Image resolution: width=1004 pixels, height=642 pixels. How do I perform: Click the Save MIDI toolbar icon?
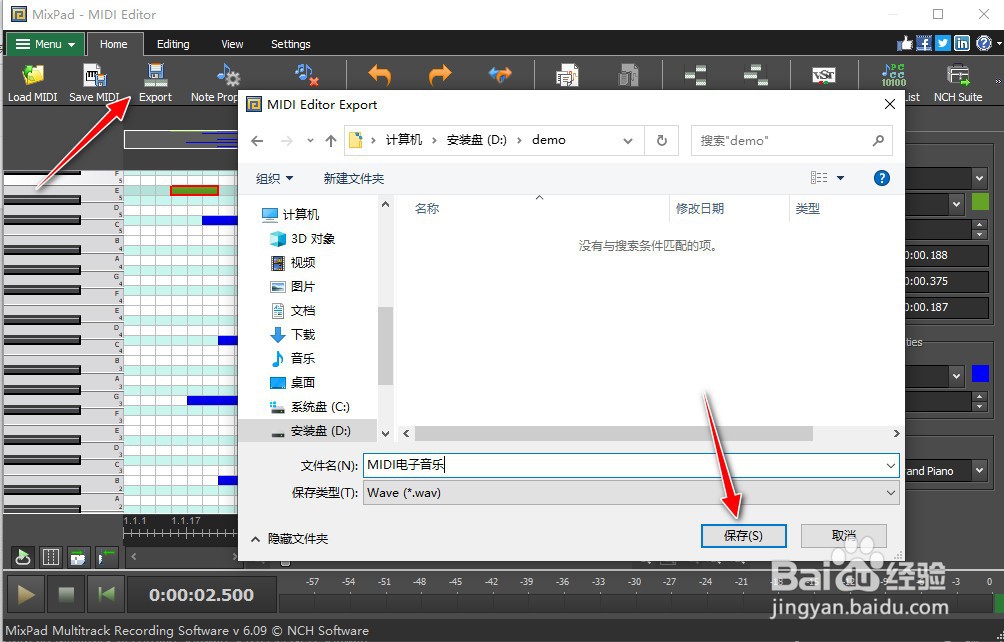click(95, 83)
